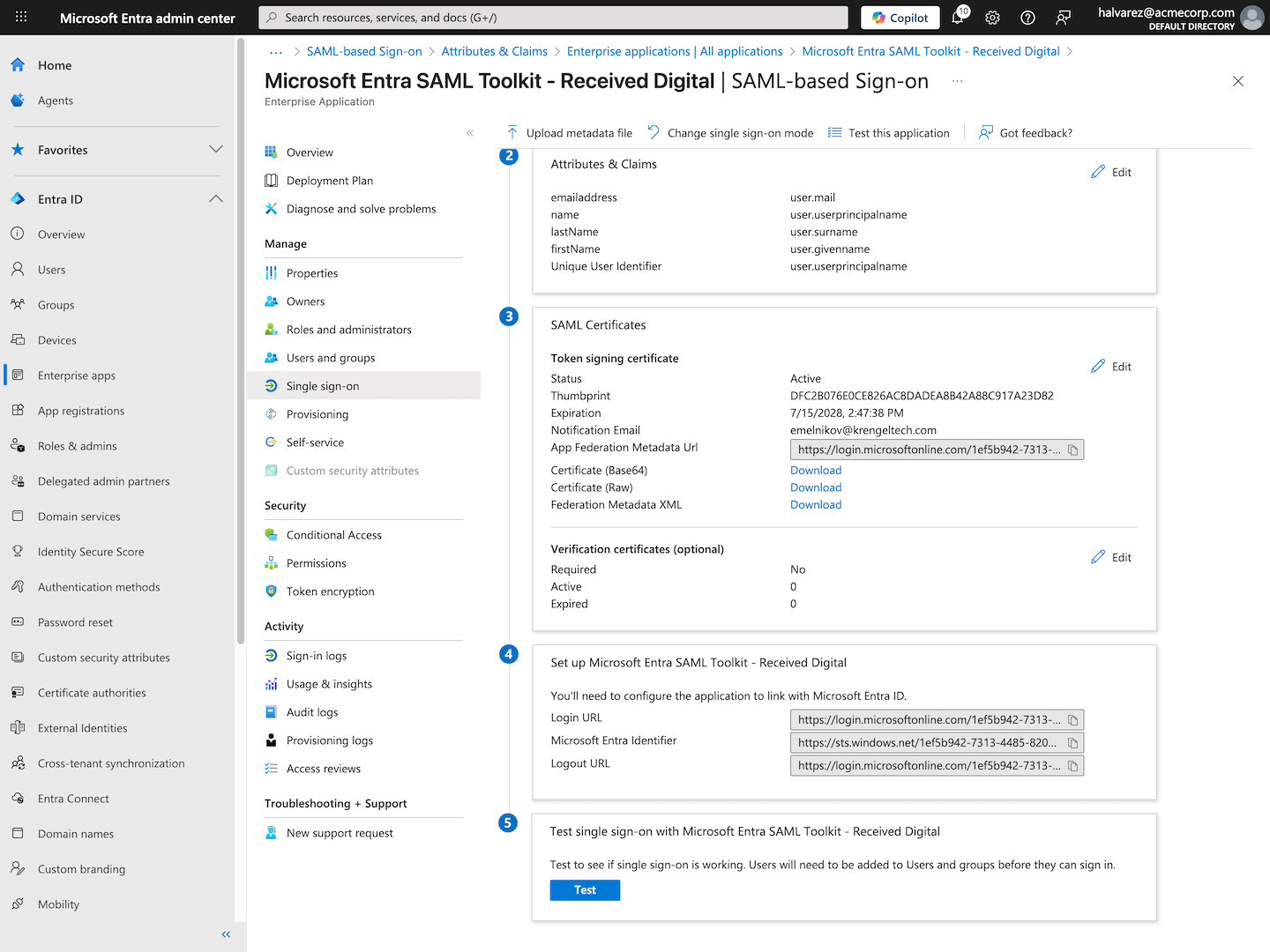
Task: Collapse the main navigation sidebar
Action: (226, 934)
